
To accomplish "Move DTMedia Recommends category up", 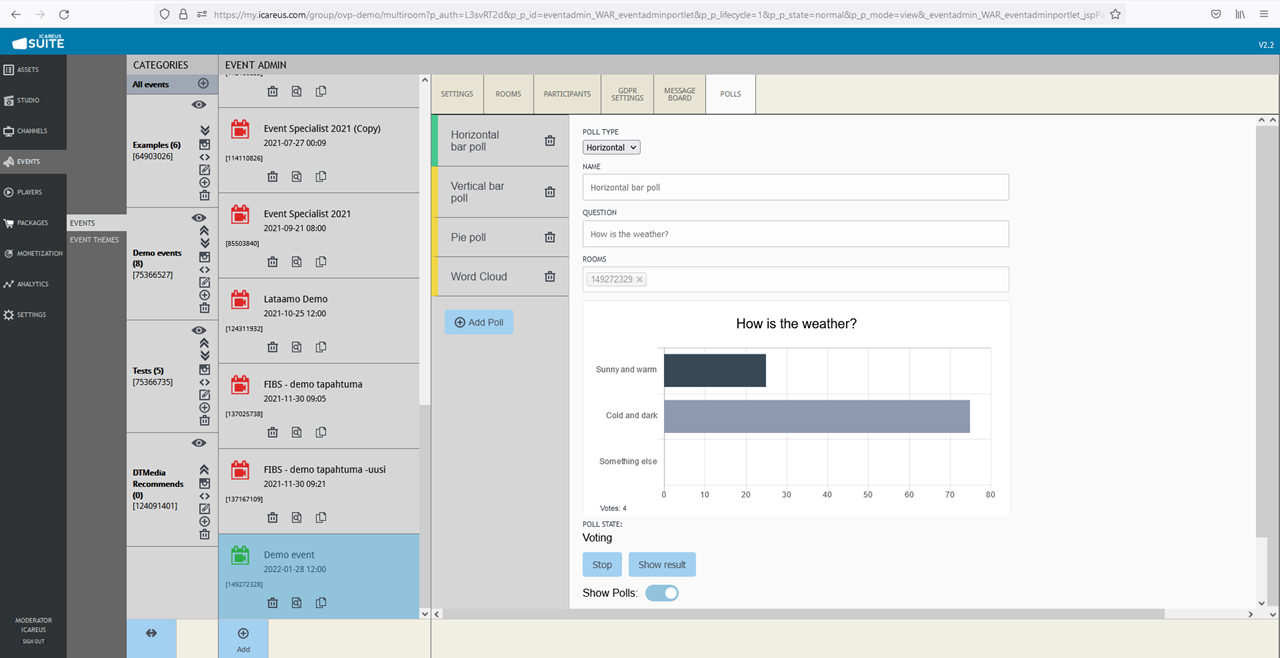I will tap(204, 470).
